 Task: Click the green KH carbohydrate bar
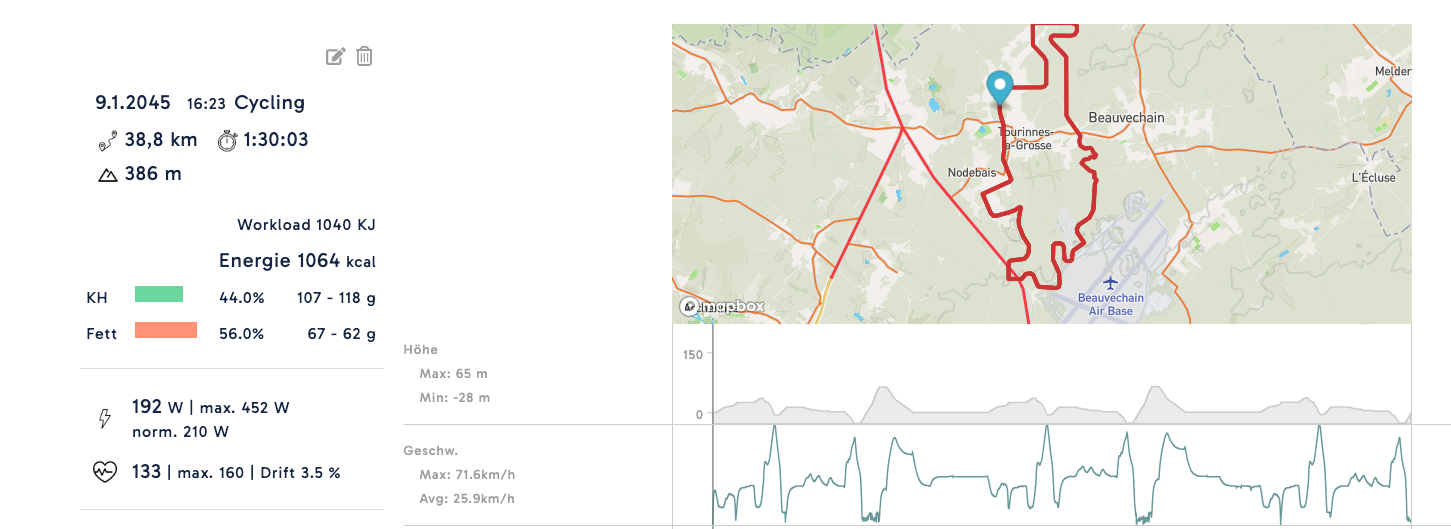click(x=159, y=294)
